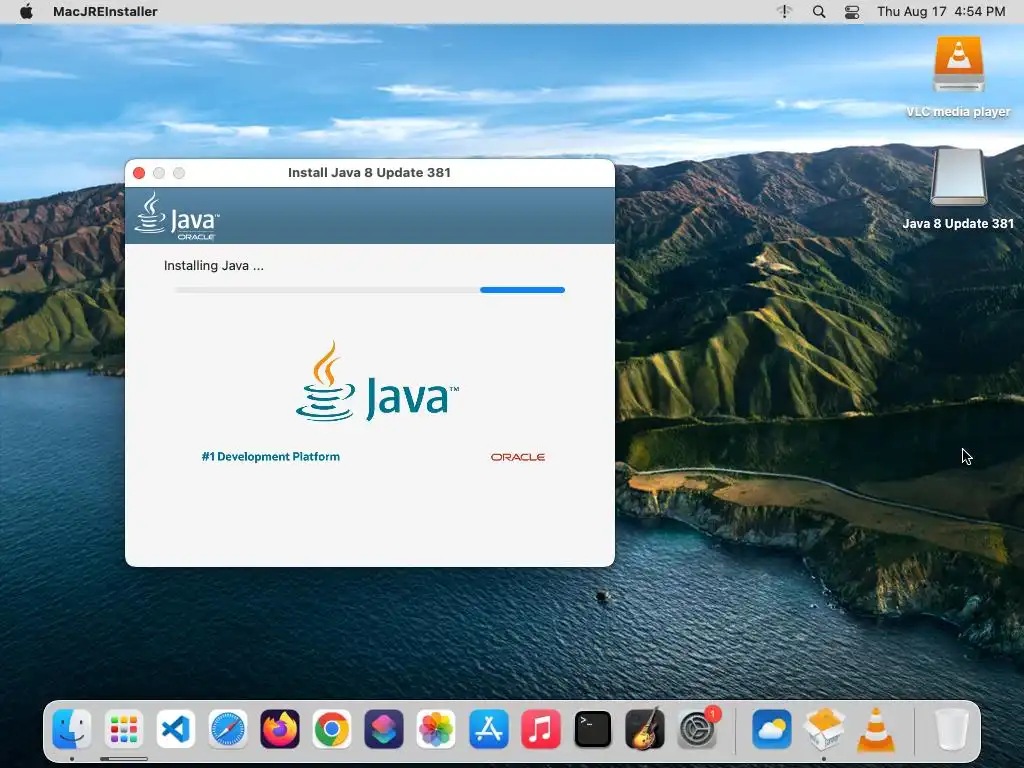Open Launchpad in the Dock
The image size is (1024, 768).
click(x=123, y=729)
